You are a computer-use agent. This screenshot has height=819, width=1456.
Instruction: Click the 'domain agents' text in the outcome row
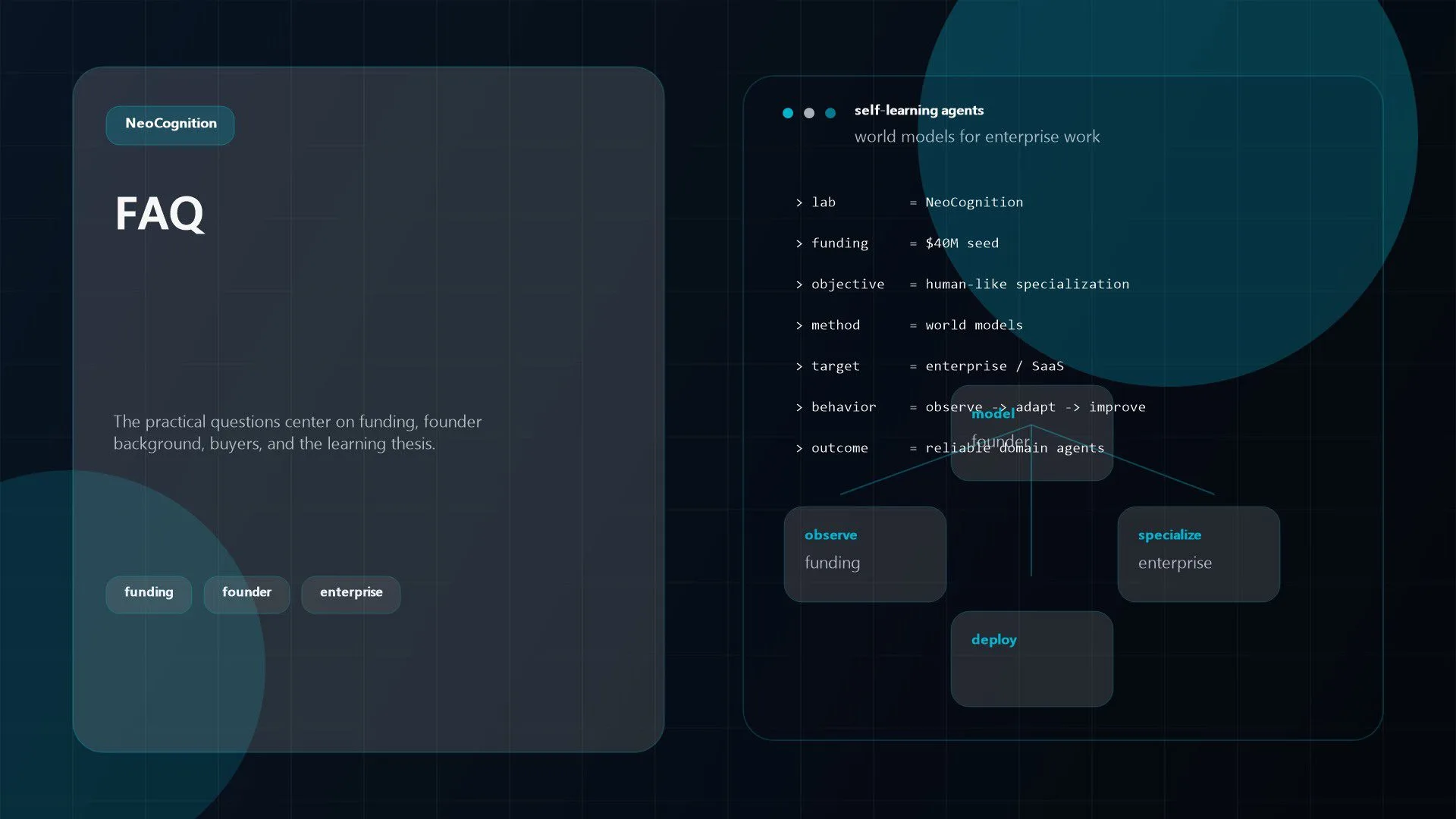pos(1052,448)
